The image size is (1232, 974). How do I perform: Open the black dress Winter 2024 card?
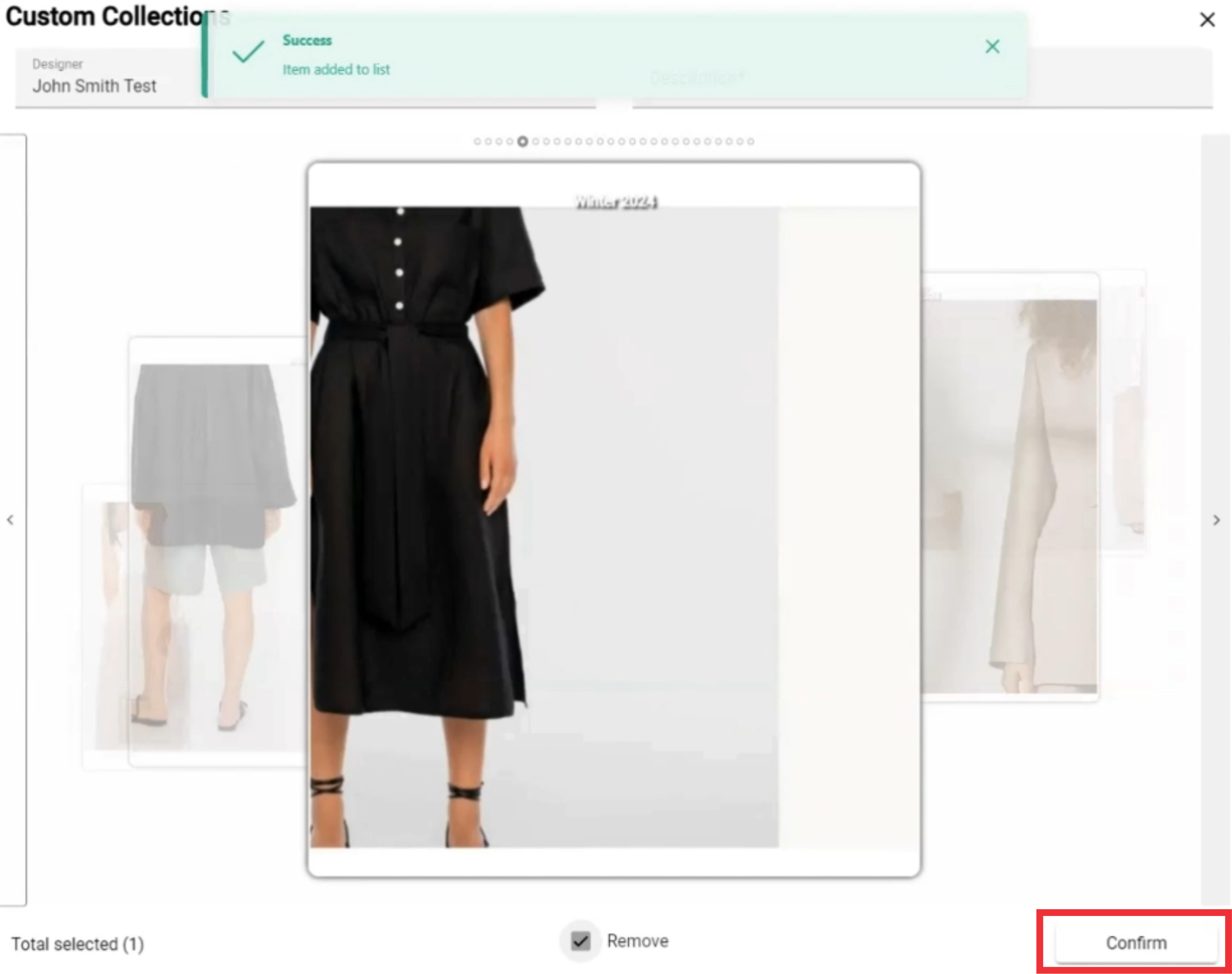[x=614, y=519]
